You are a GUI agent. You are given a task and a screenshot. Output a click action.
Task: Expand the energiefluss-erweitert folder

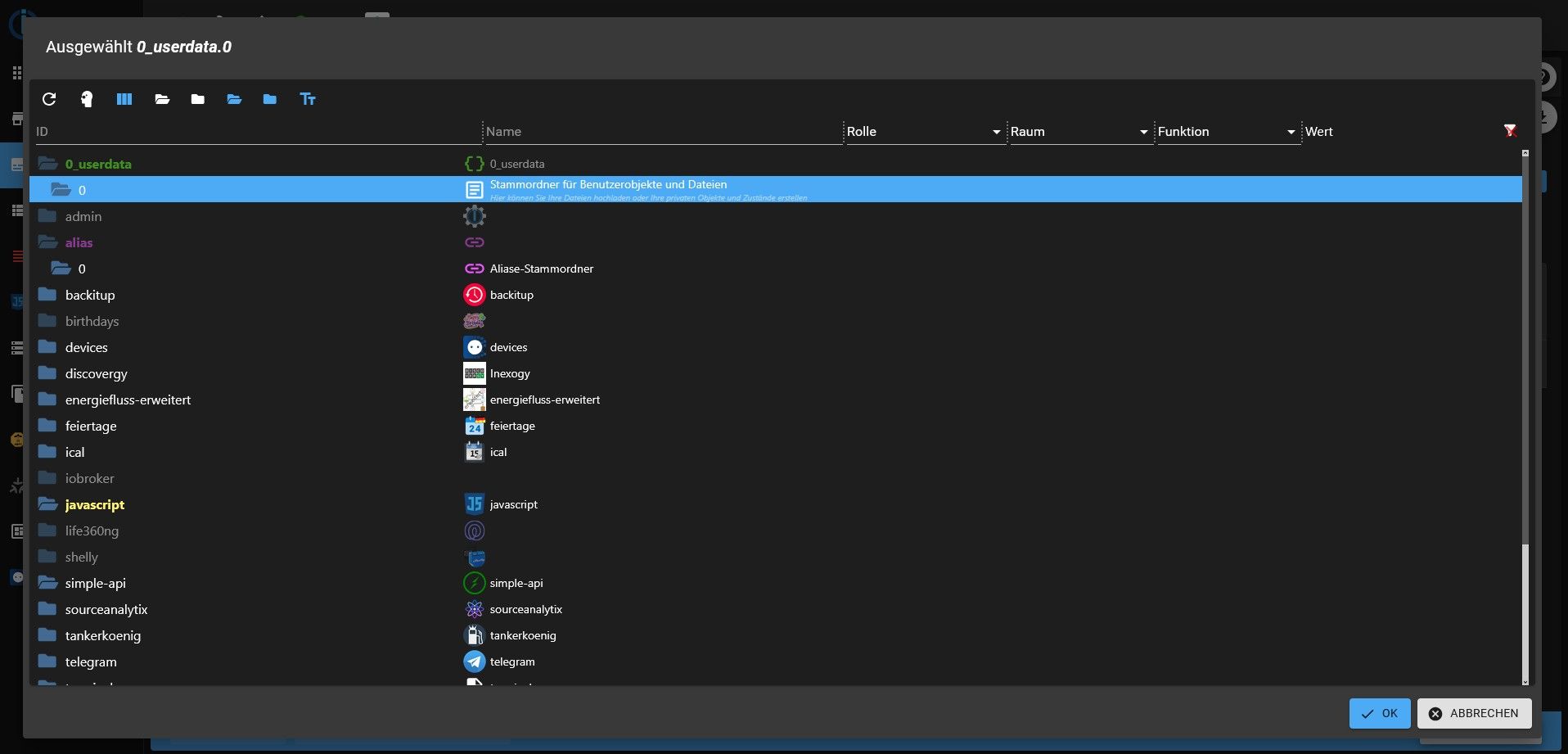47,400
